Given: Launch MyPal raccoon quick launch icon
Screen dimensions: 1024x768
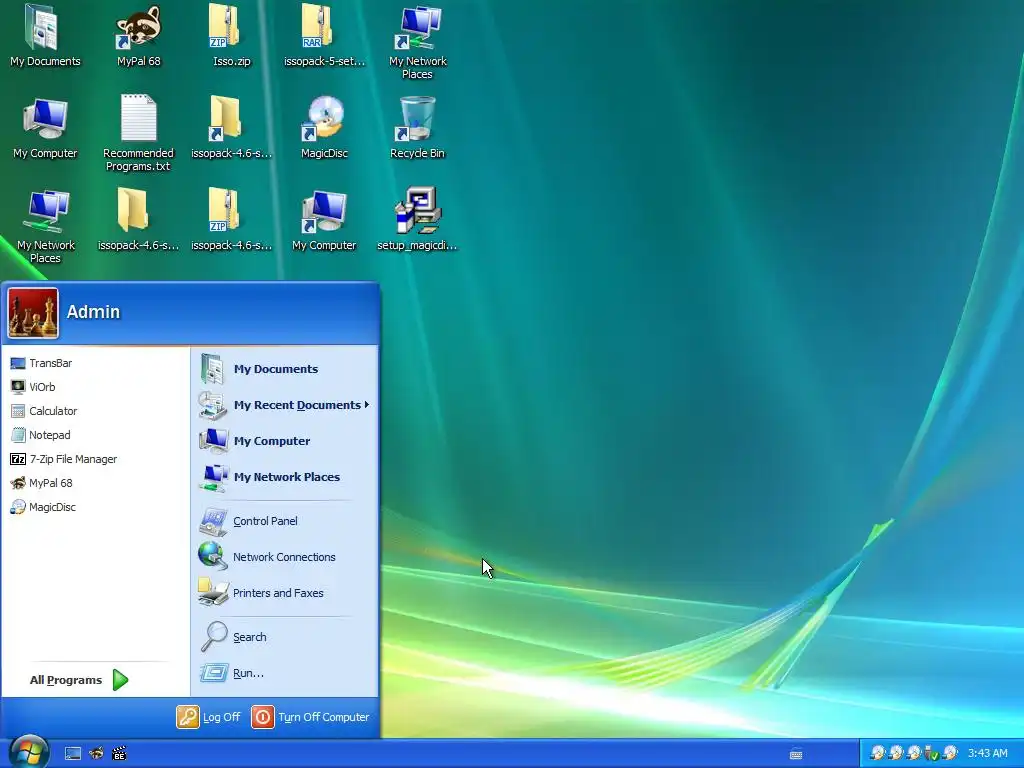Looking at the screenshot, I should [x=96, y=754].
